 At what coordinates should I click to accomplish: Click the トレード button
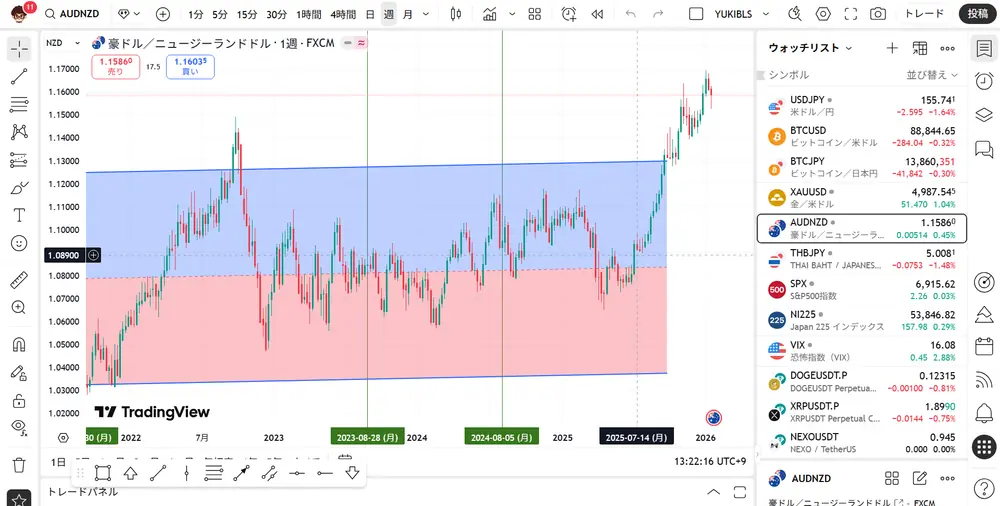(x=924, y=14)
